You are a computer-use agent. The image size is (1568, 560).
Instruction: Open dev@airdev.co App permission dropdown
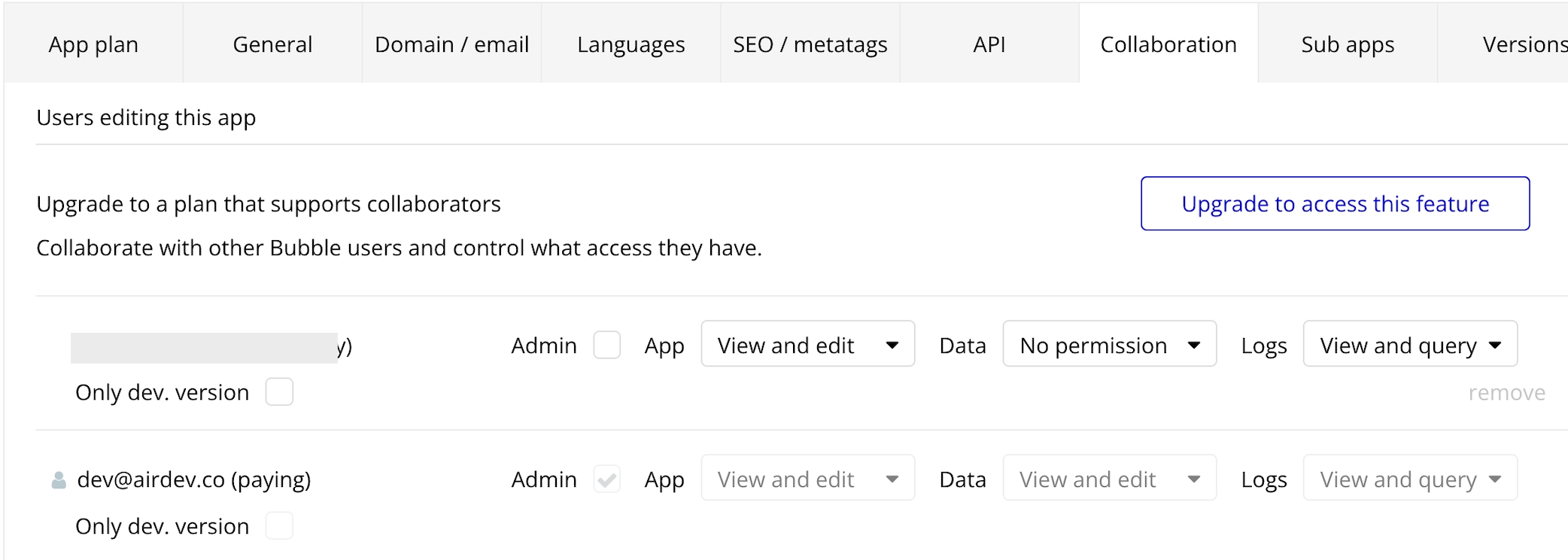coord(807,479)
